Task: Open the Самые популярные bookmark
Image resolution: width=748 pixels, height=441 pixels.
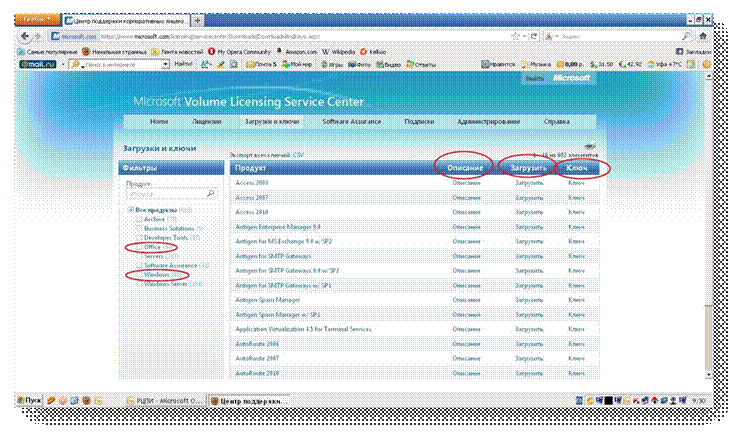Action: point(48,52)
